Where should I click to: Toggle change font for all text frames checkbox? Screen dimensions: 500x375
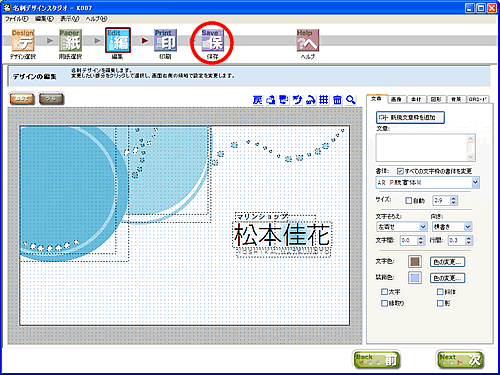tap(400, 171)
